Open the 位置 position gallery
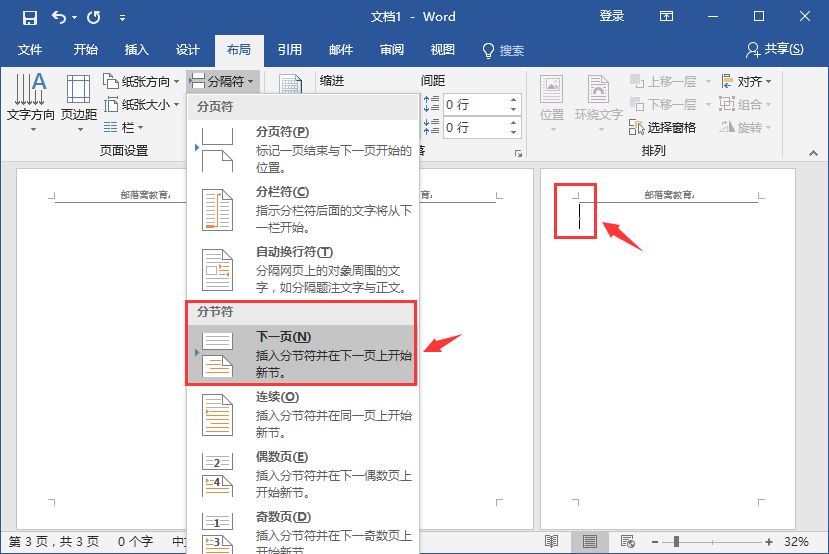This screenshot has height=554, width=829. click(551, 102)
